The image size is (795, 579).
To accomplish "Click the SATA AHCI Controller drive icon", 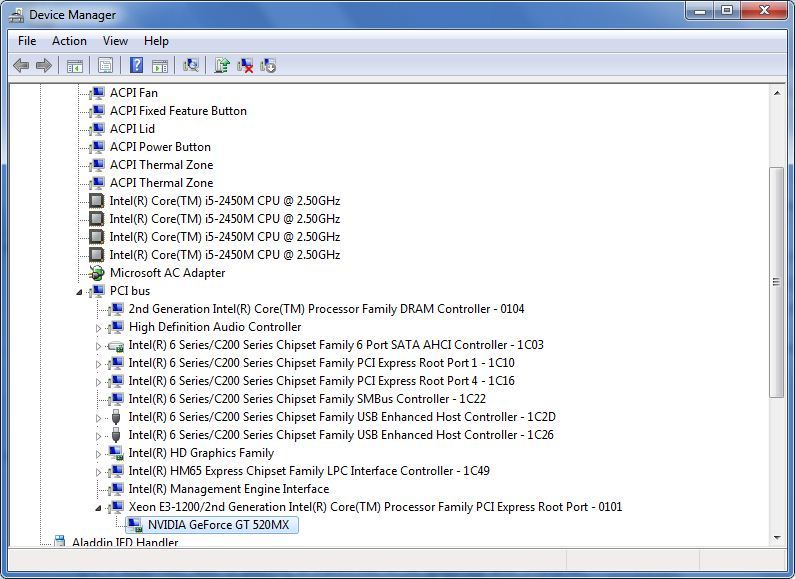I will 116,346.
